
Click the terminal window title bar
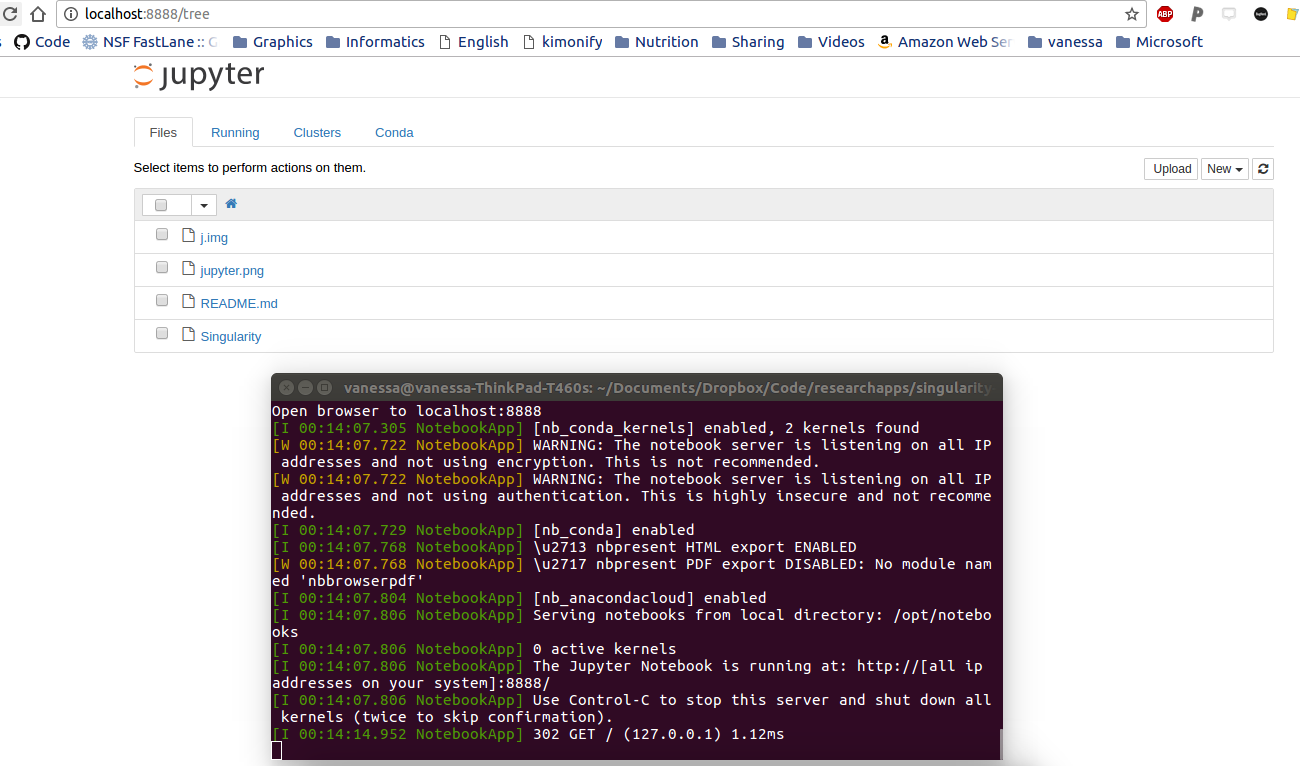(x=636, y=387)
